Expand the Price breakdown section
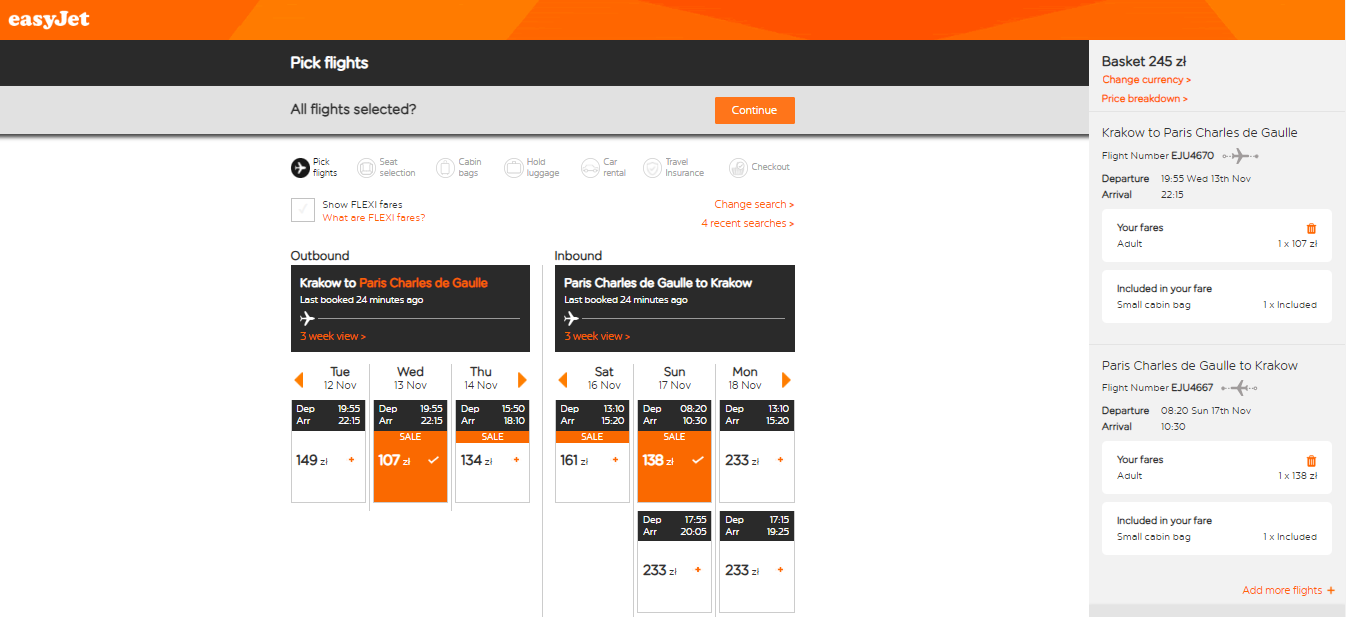The width and height of the screenshot is (1346, 617). pos(1145,99)
